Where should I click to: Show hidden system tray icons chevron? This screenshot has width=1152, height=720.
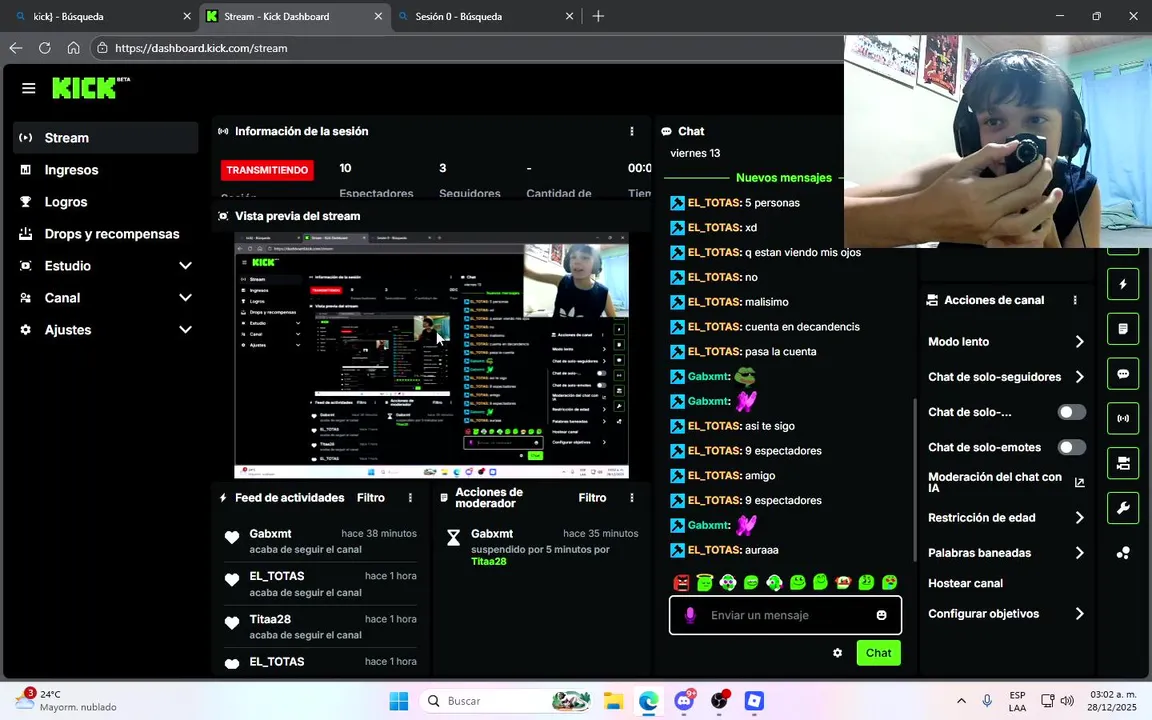[x=961, y=701]
